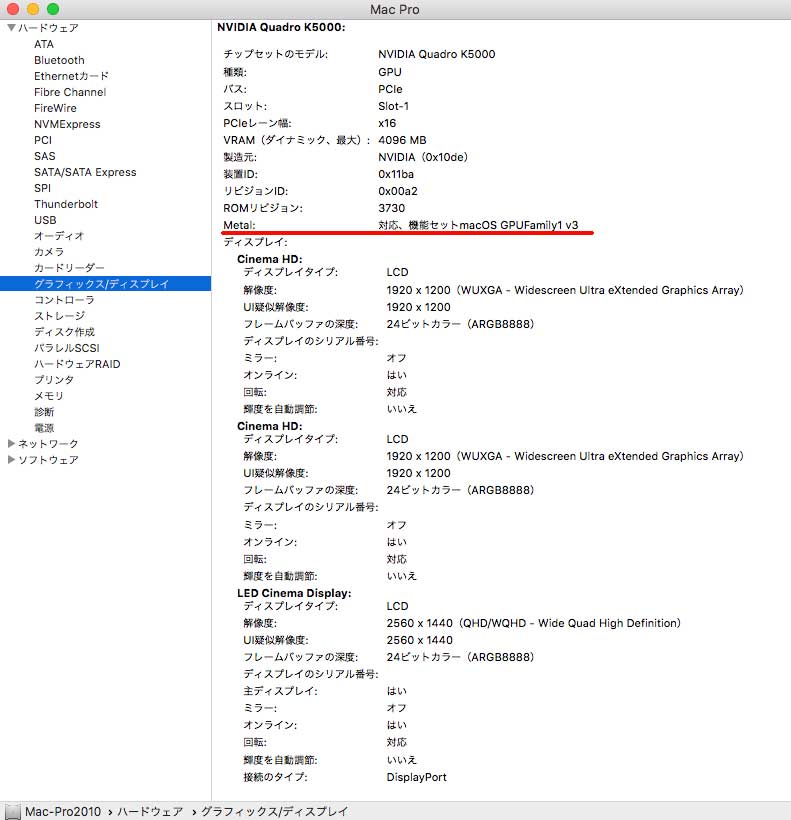
Task: Select オーディオ in the sidebar
Action: (59, 236)
